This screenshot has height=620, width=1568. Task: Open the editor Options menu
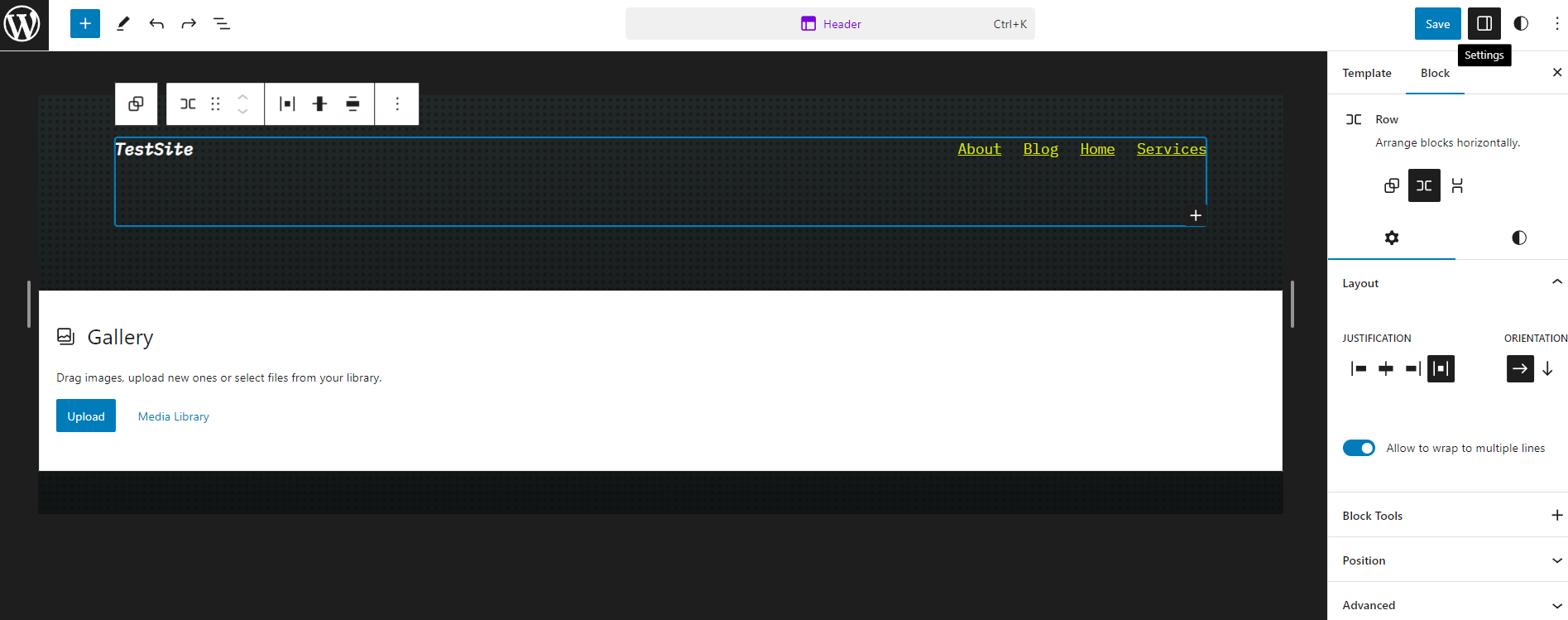[1556, 24]
